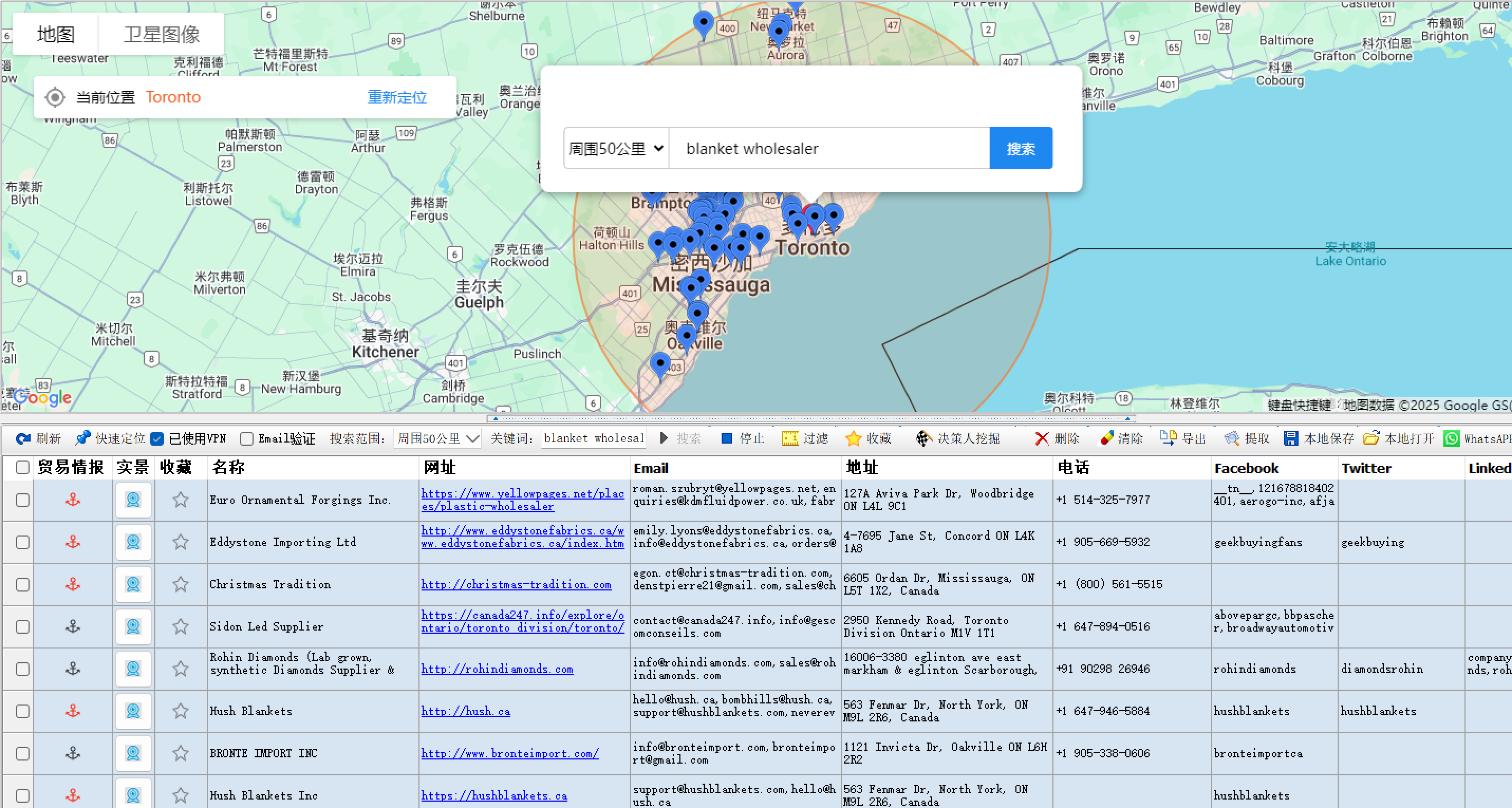Click the current location target icon
This screenshot has height=808, width=1512.
[x=55, y=97]
